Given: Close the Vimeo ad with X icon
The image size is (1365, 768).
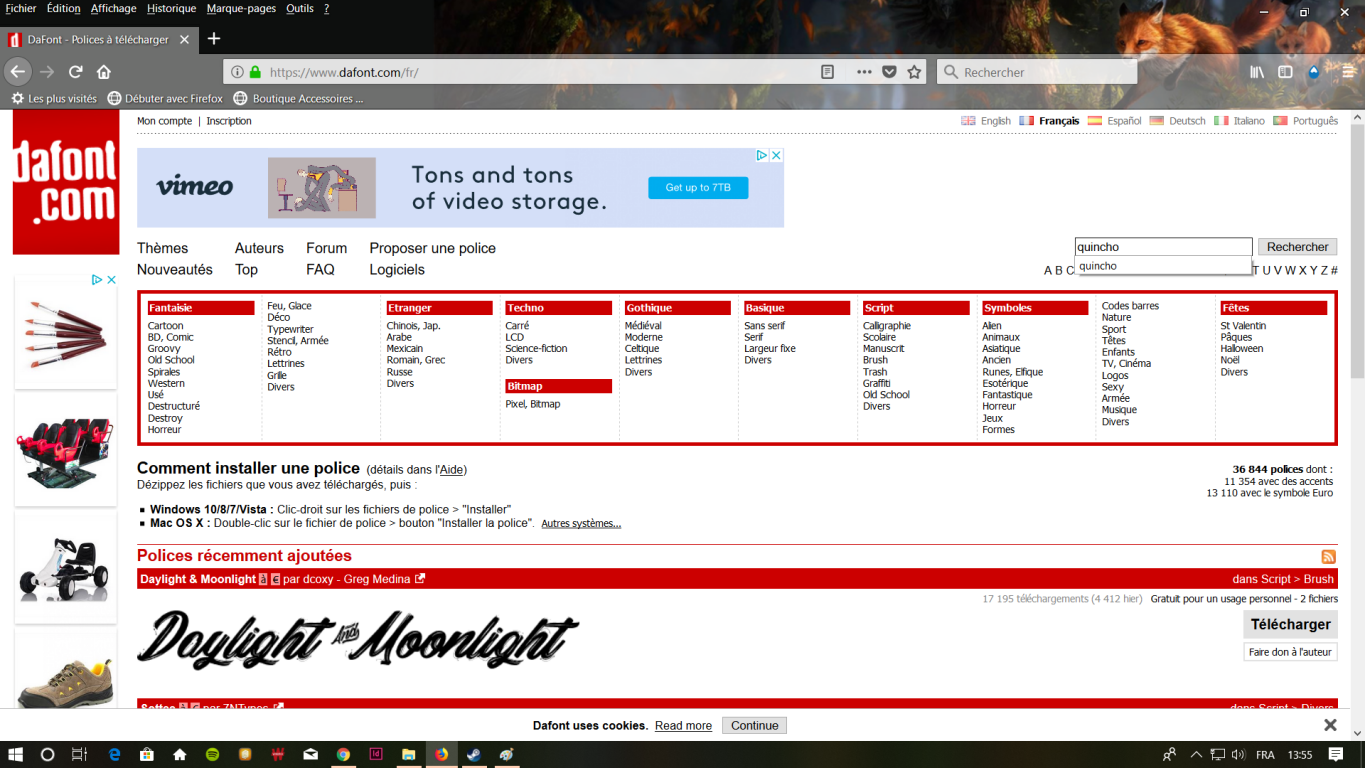Looking at the screenshot, I should pos(776,155).
